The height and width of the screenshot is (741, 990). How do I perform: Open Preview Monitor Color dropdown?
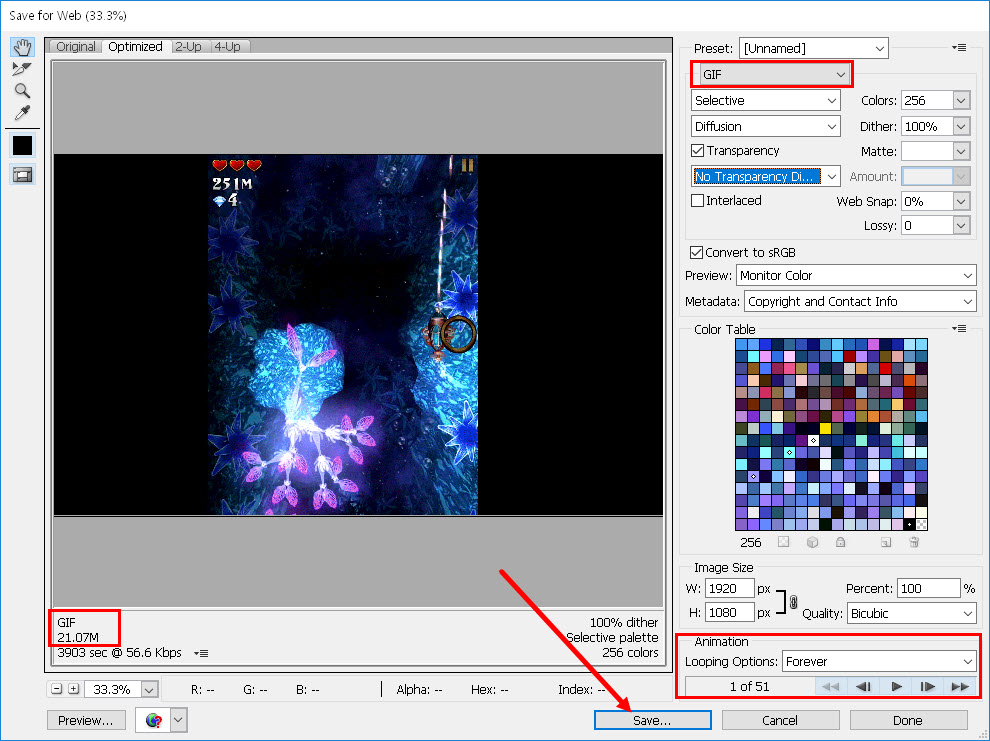click(x=856, y=275)
